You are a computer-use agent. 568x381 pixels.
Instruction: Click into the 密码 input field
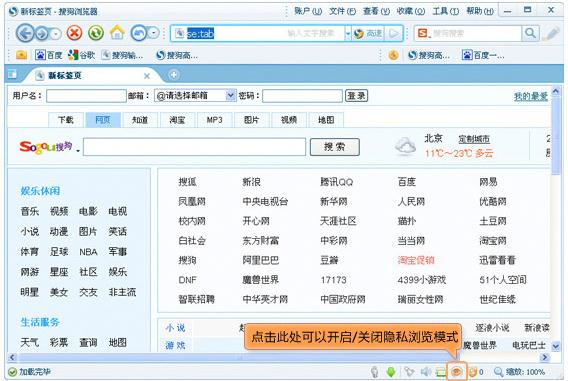coord(302,96)
